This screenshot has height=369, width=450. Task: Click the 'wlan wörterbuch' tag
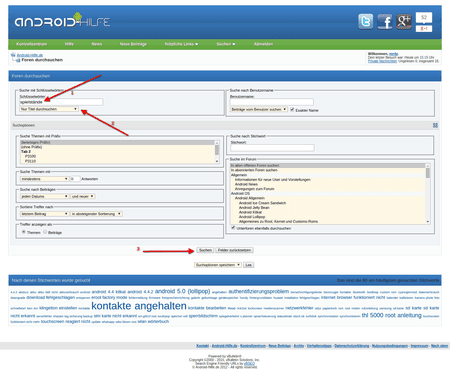tap(153, 322)
